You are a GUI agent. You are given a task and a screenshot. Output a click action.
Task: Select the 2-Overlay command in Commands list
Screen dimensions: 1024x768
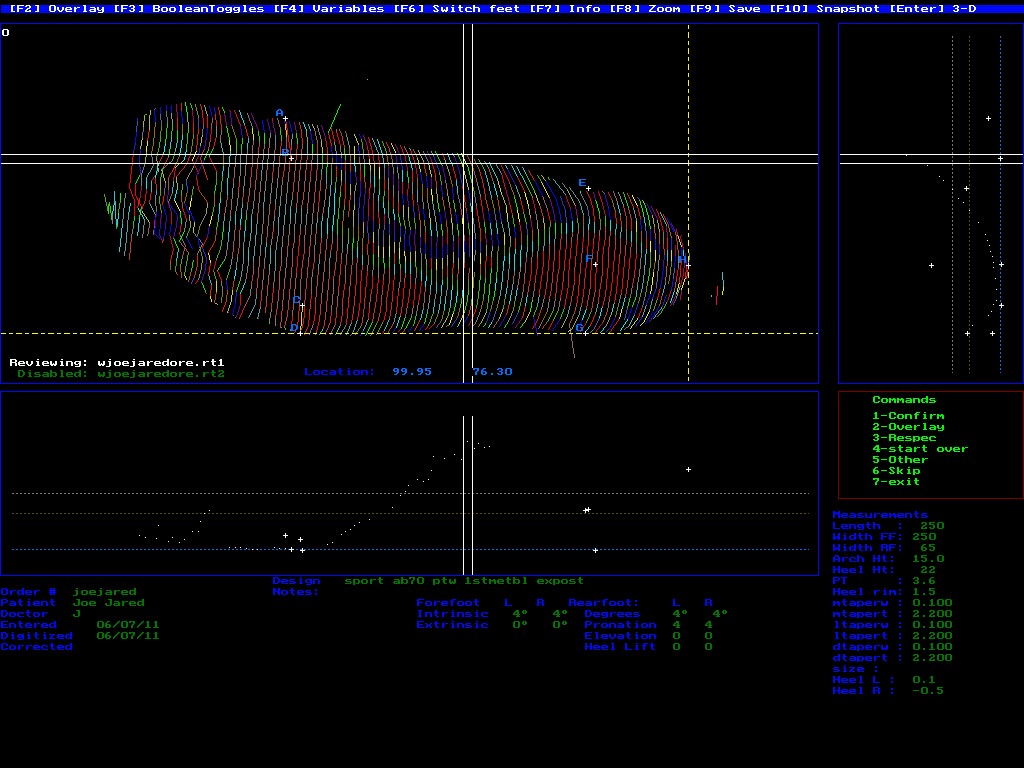click(x=908, y=427)
